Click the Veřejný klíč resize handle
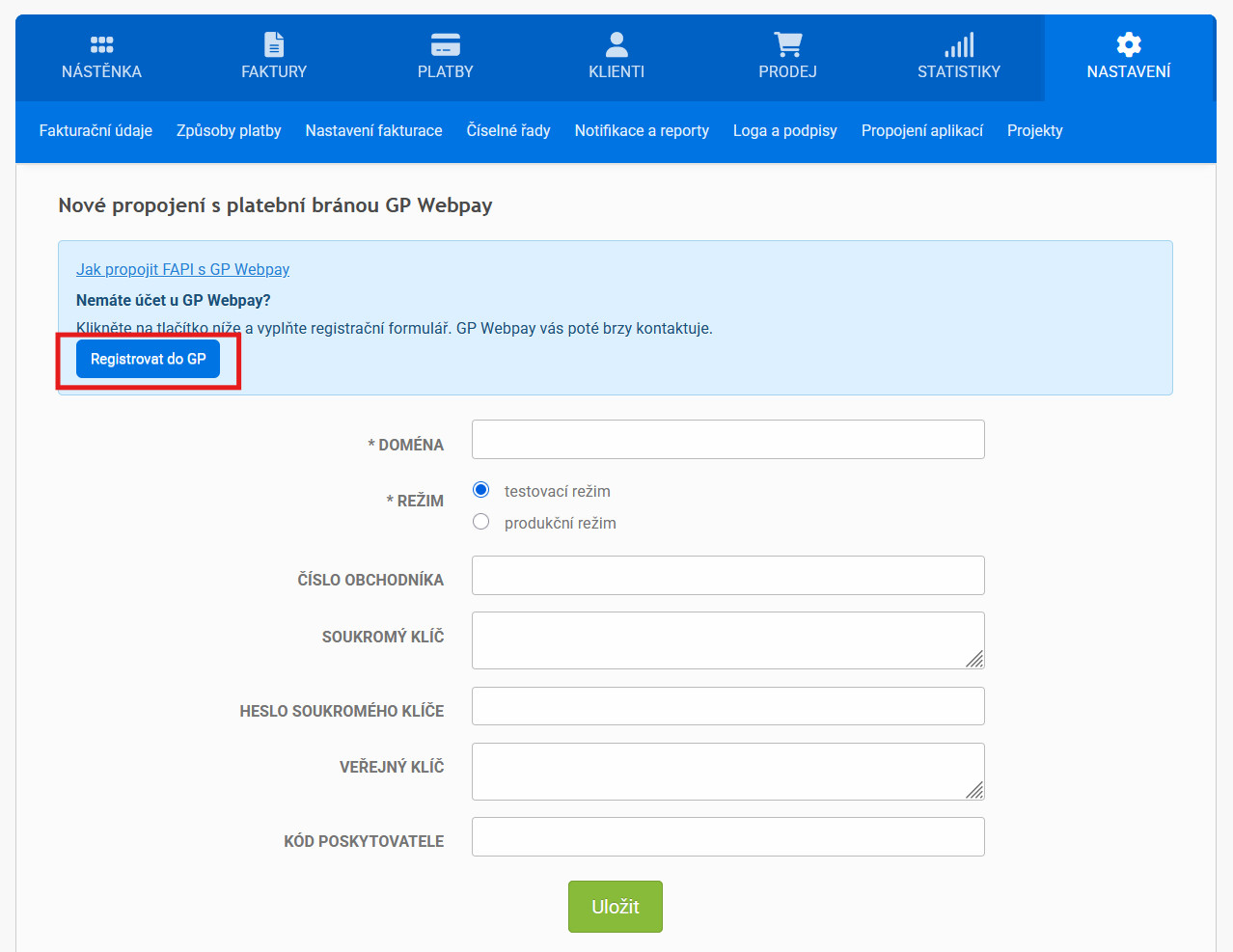 975,791
